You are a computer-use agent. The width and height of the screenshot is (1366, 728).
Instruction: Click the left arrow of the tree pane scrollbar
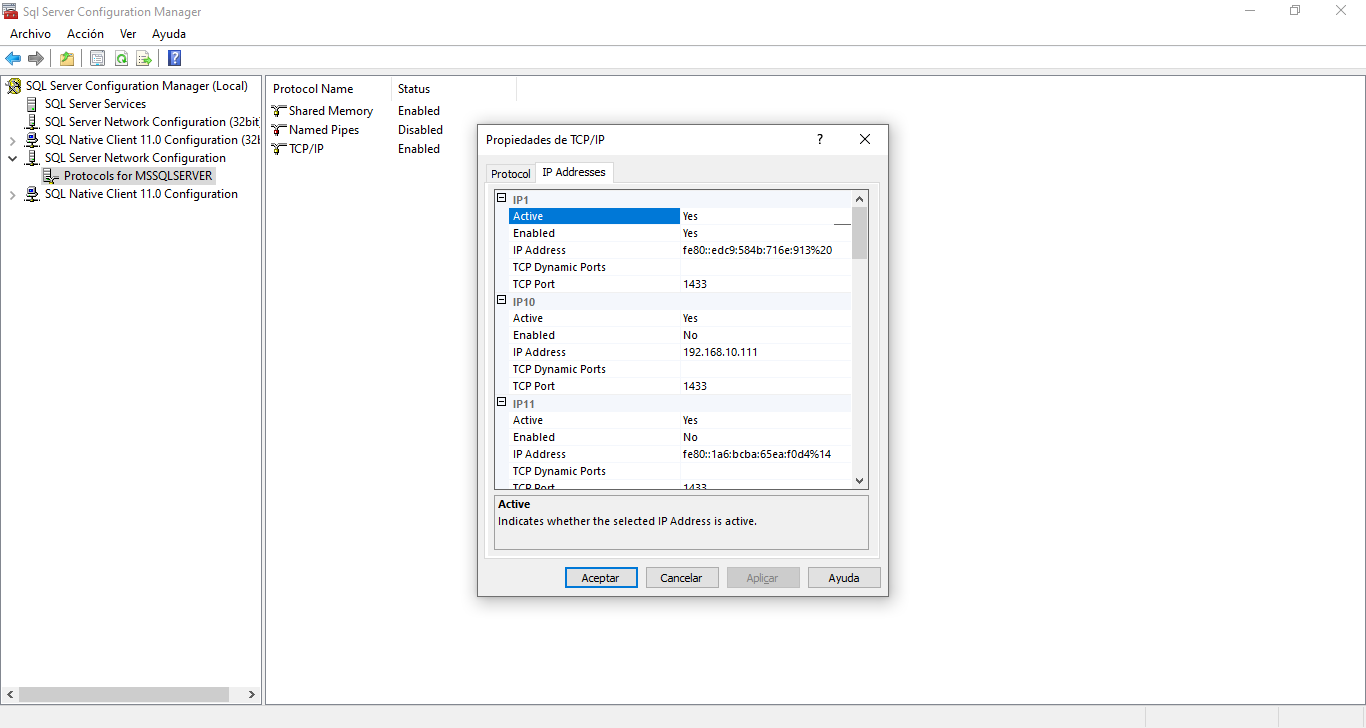pyautogui.click(x=10, y=694)
